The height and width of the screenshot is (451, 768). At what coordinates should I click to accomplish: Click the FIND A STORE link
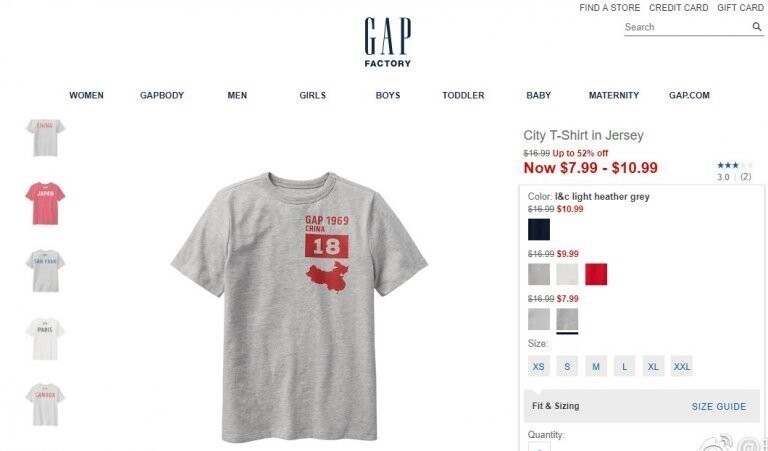609,8
